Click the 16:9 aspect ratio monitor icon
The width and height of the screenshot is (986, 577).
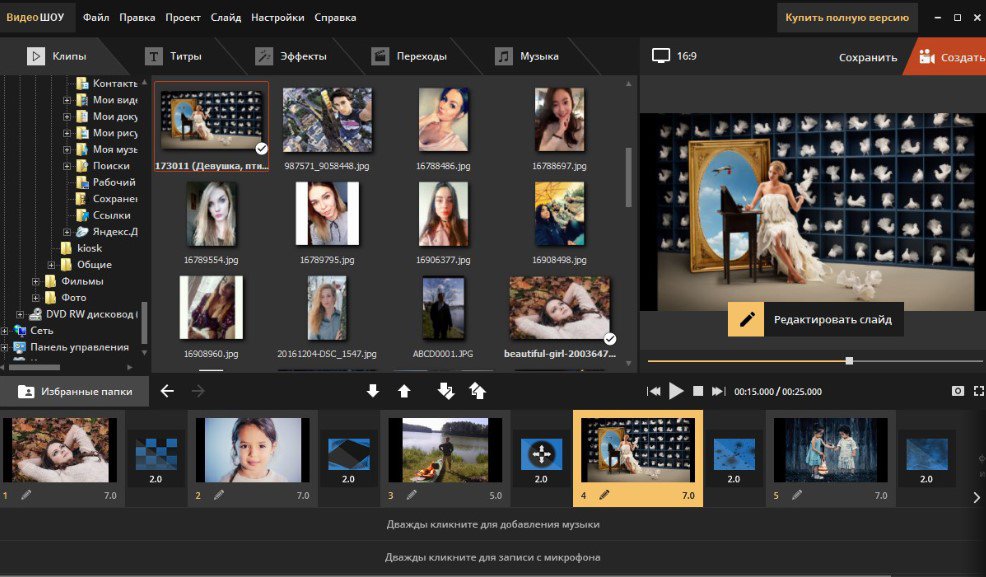click(x=661, y=56)
